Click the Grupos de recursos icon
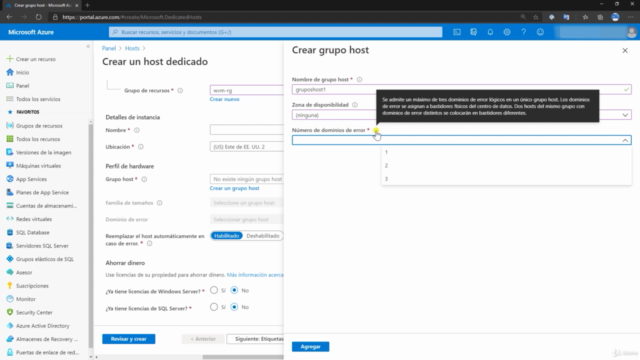 coord(10,126)
